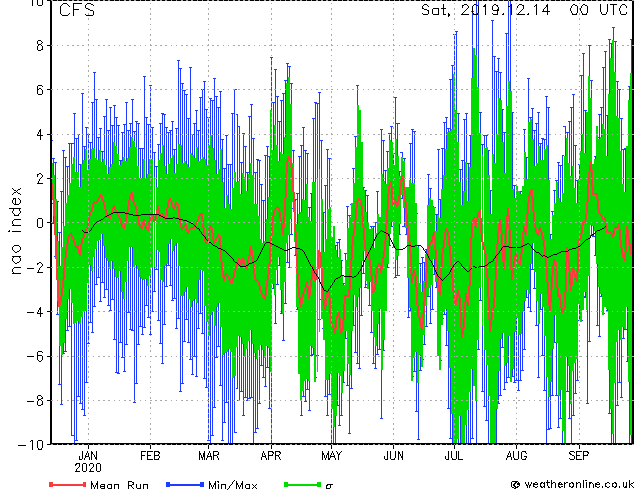The image size is (634, 490).
Task: Select the JAN label on x-axis
Action: 88,454
